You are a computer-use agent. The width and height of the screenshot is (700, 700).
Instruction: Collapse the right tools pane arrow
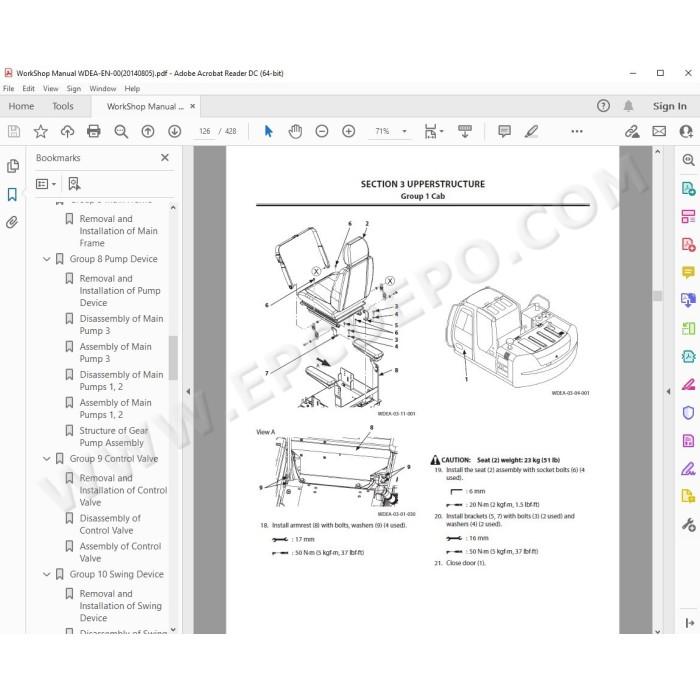click(668, 392)
